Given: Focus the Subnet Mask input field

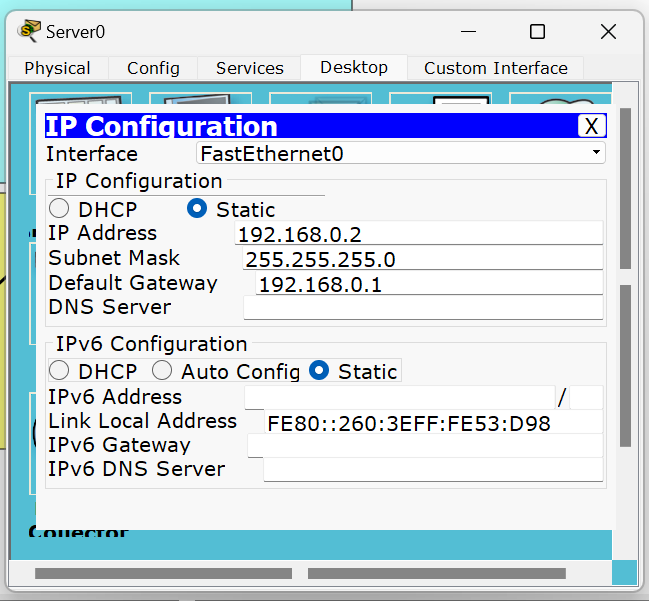Looking at the screenshot, I should point(422,259).
